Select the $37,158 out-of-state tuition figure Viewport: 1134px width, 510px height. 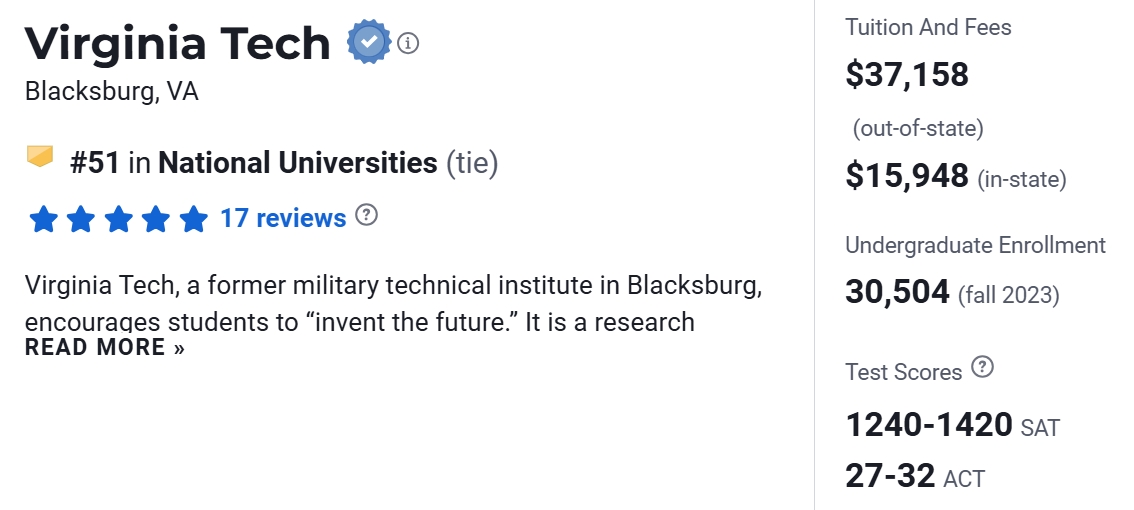click(x=907, y=74)
